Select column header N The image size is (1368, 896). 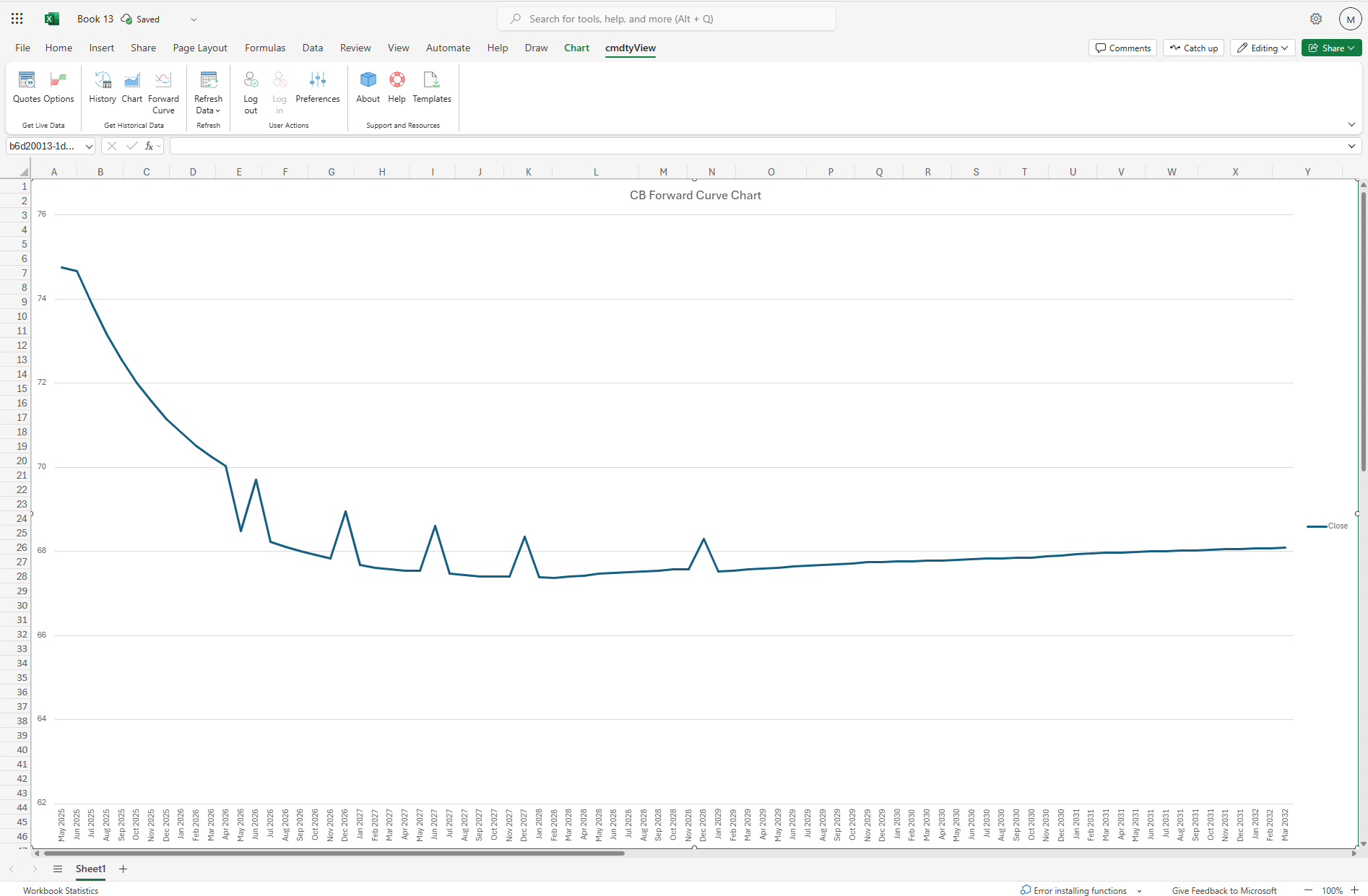point(711,172)
